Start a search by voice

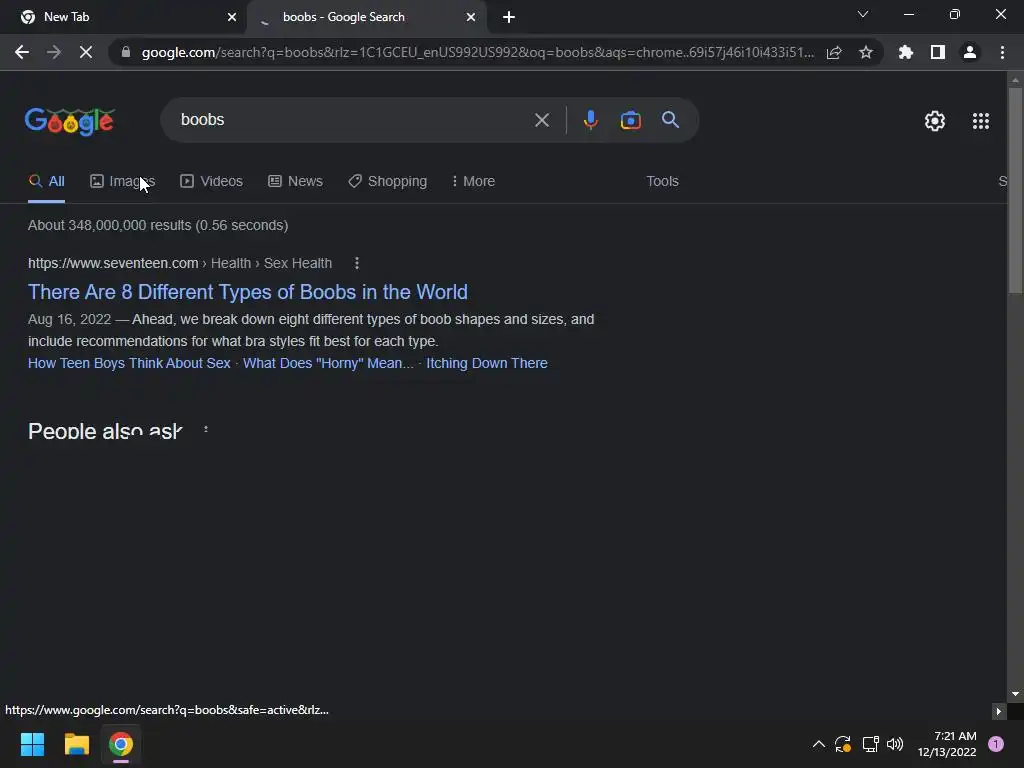pos(590,120)
